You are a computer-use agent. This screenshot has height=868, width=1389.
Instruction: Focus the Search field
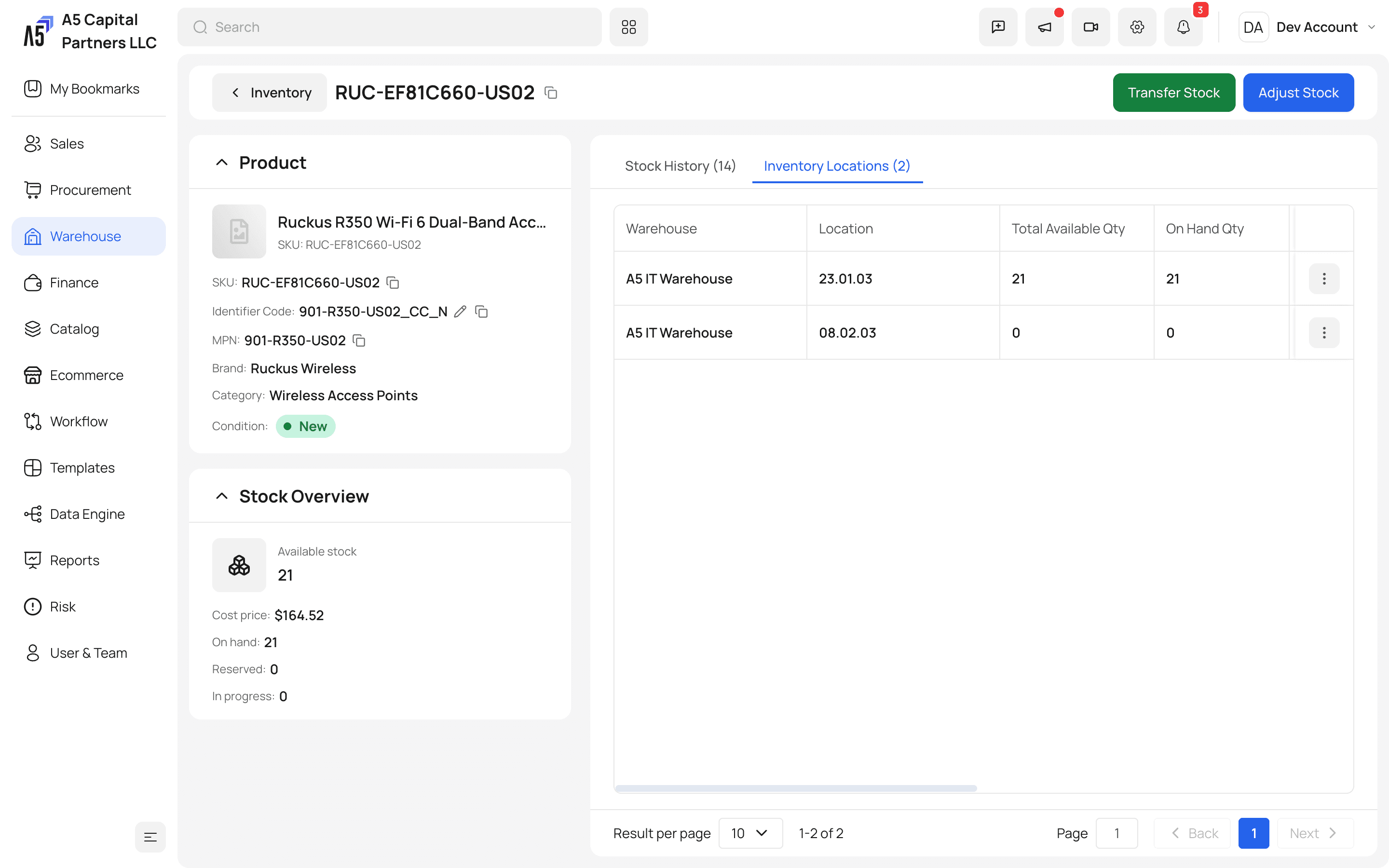pyautogui.click(x=389, y=27)
